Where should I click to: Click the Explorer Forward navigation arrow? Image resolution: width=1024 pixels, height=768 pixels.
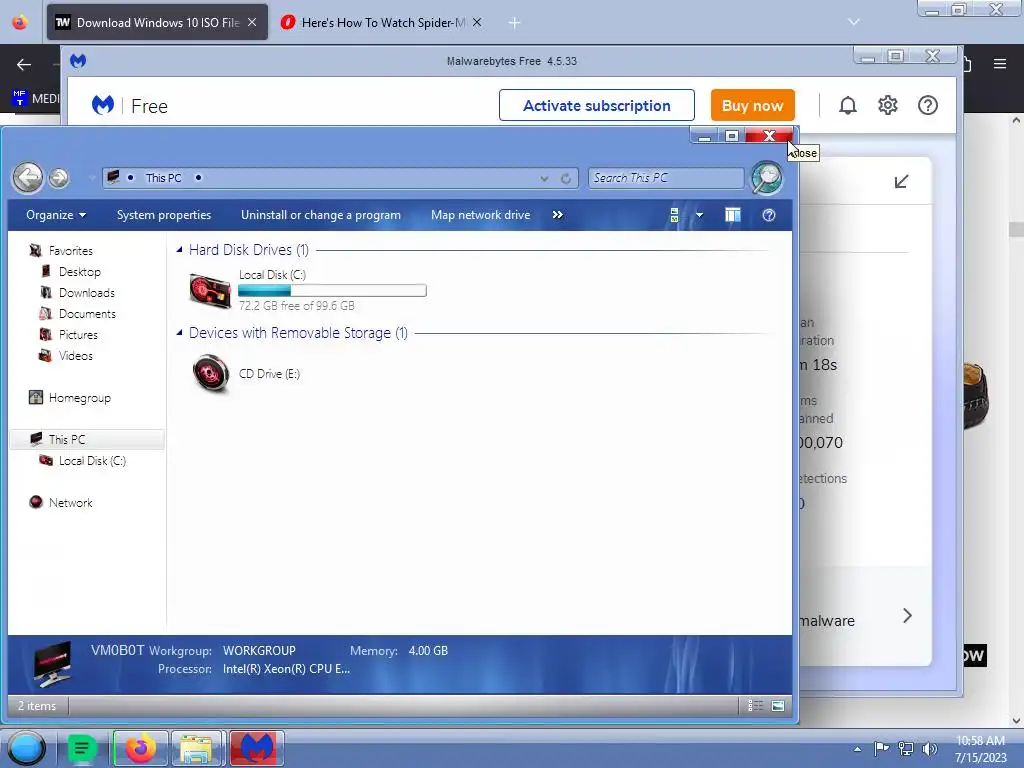pyautogui.click(x=59, y=178)
